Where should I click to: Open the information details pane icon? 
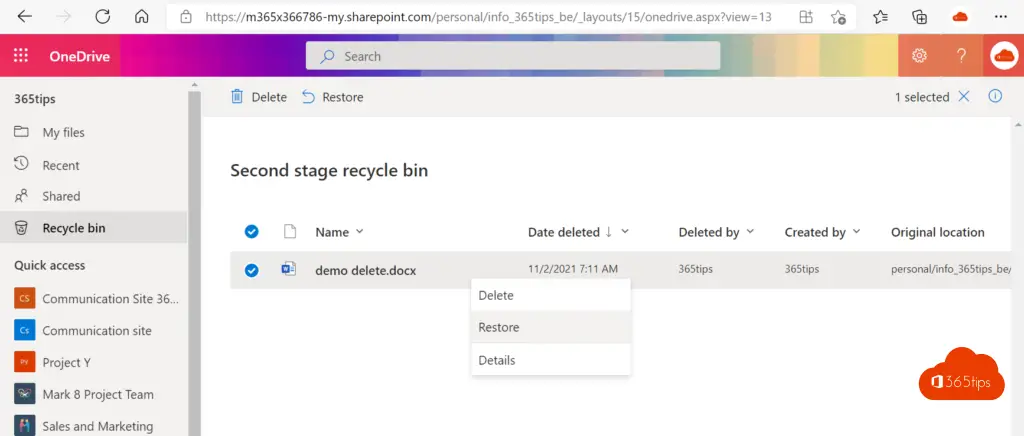pos(995,97)
